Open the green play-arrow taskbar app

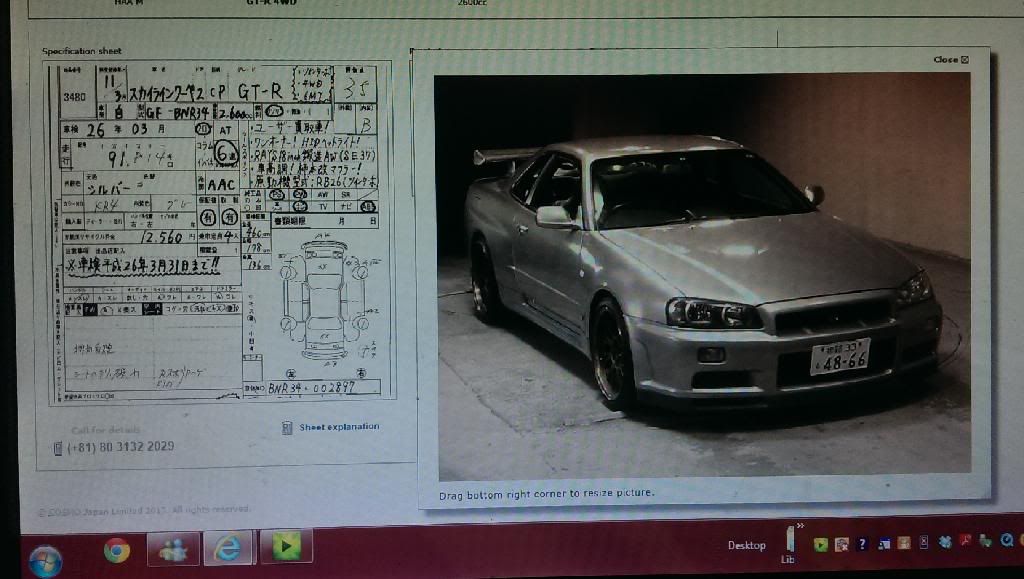286,547
